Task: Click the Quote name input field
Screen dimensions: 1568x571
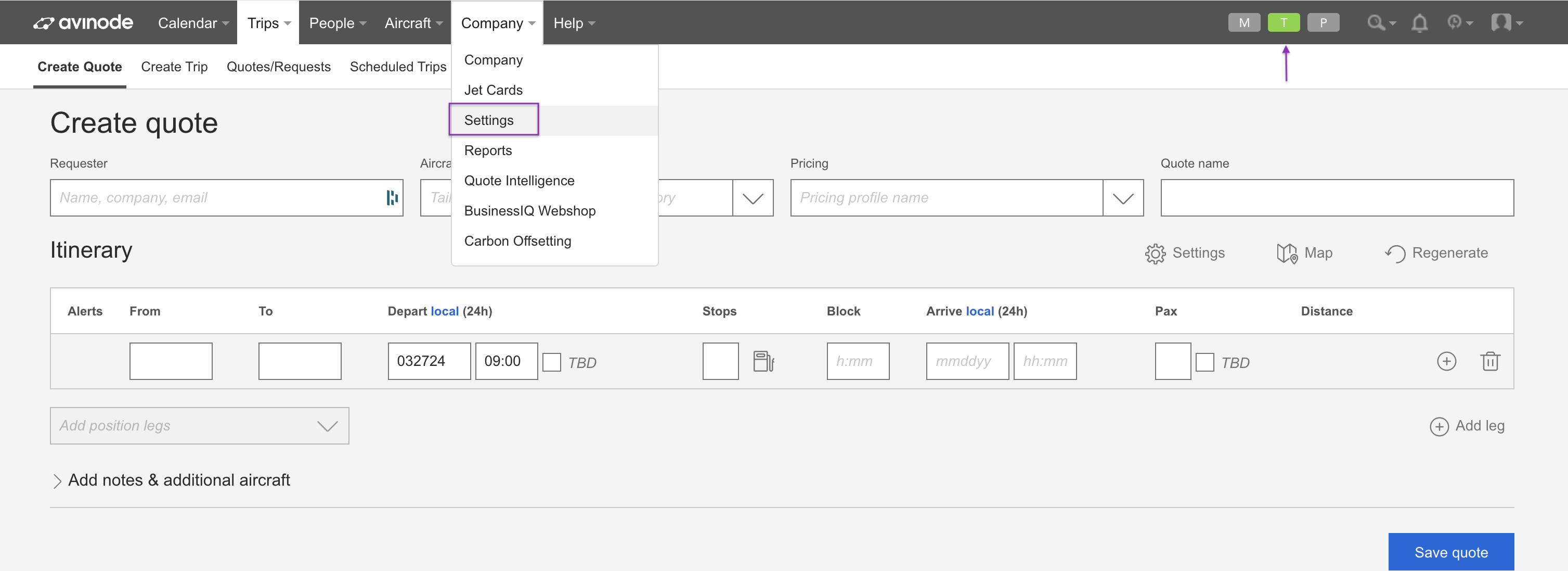Action: [1337, 198]
